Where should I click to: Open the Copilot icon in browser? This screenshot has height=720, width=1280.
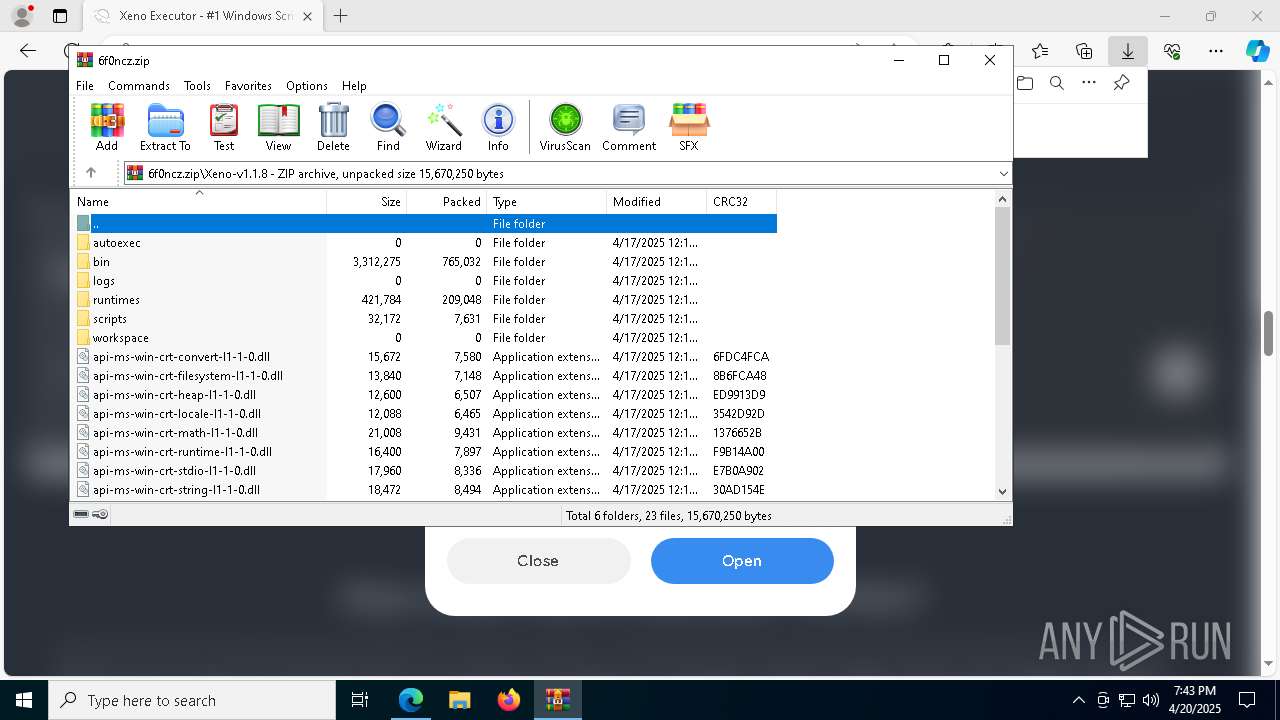1257,51
